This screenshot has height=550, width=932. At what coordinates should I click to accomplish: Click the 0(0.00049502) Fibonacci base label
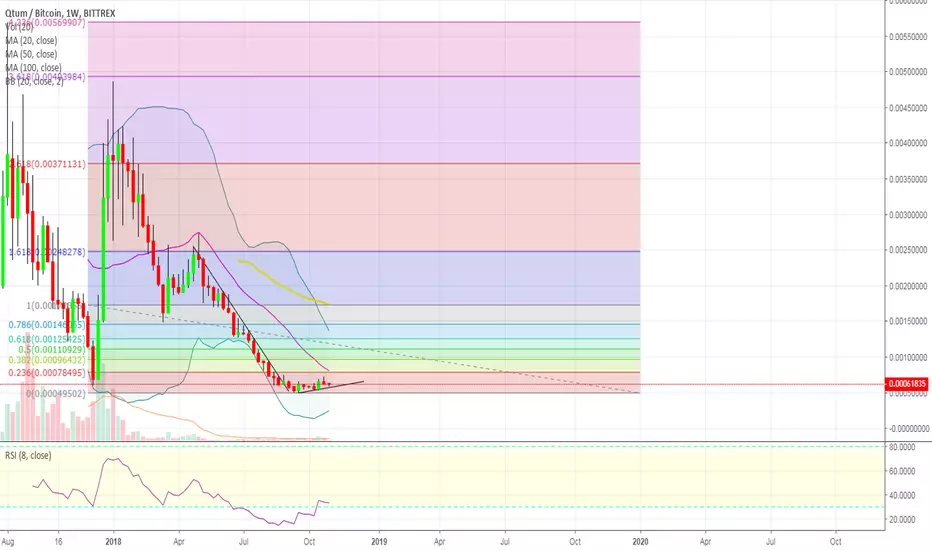[x=56, y=394]
